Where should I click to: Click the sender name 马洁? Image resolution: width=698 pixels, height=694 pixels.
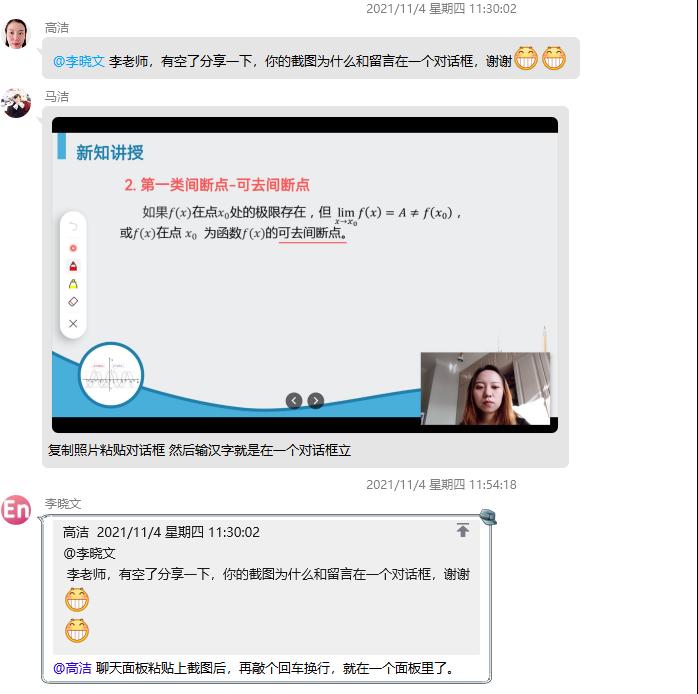tap(57, 97)
